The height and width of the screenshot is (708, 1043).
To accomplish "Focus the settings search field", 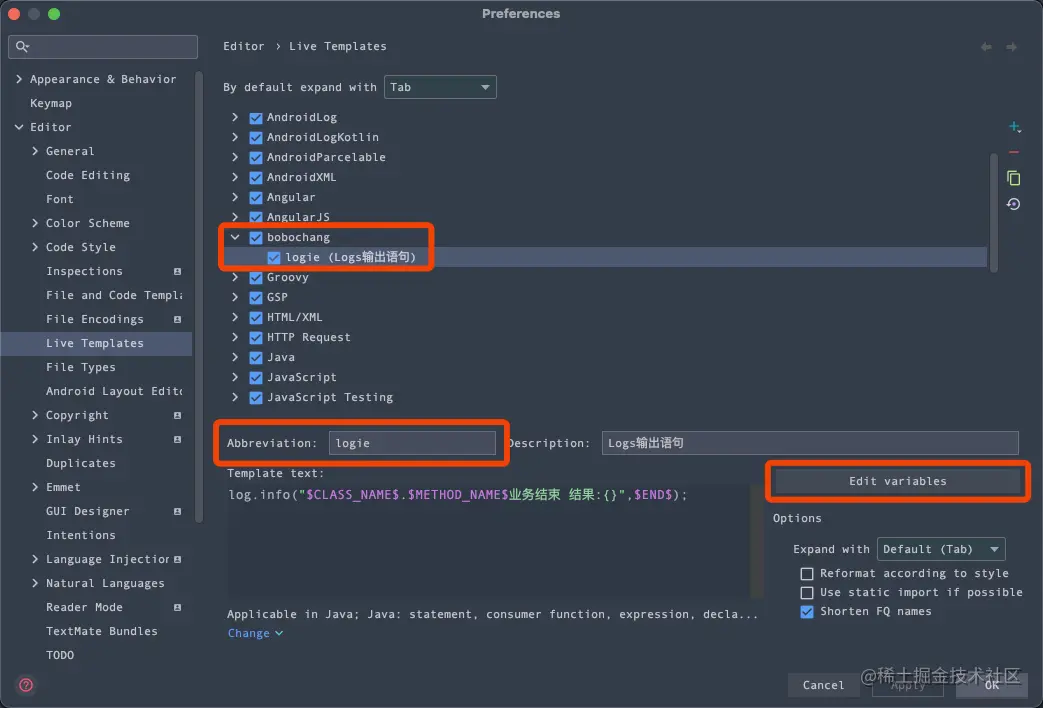I will 102,47.
